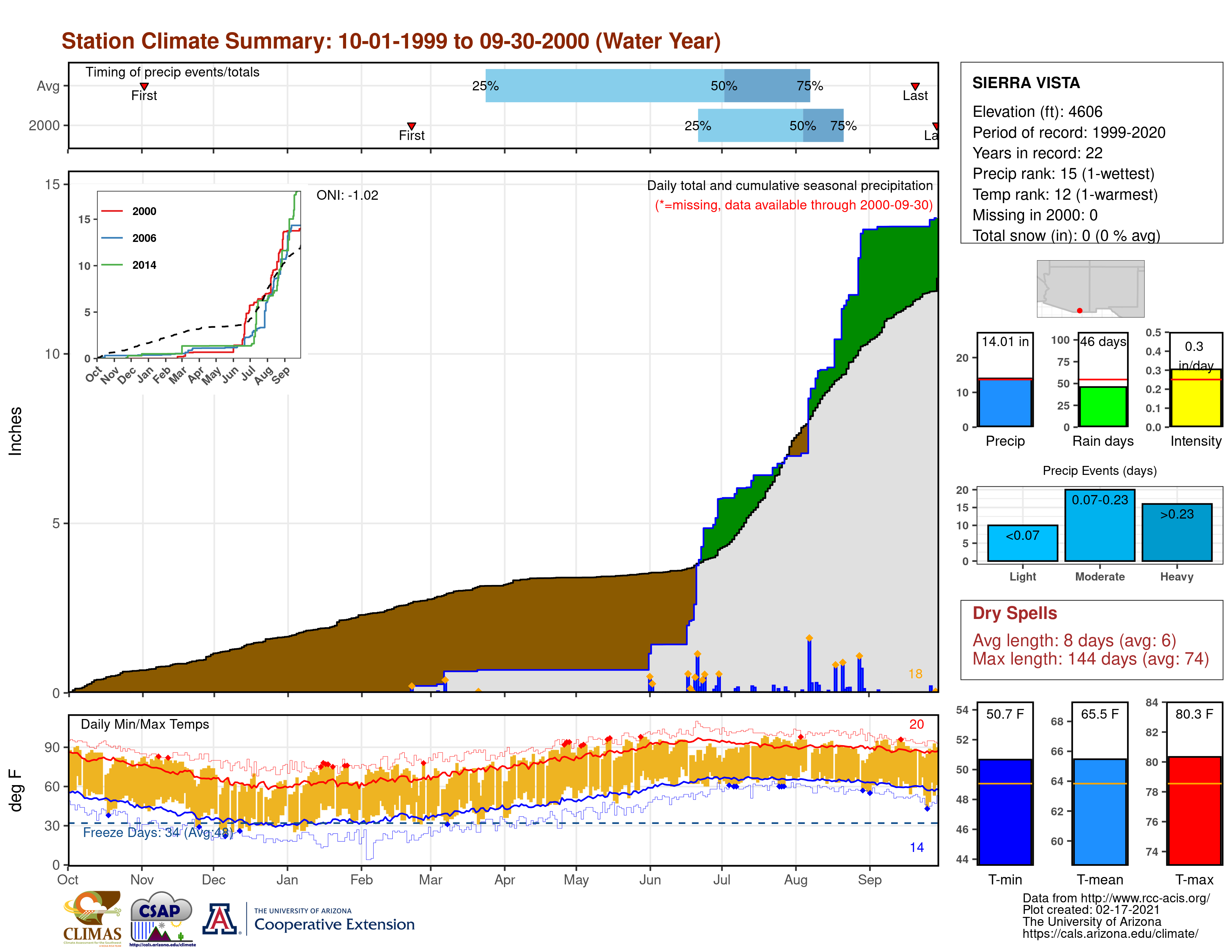Click the blue 2006 legend line in inset
The width and height of the screenshot is (1232, 952).
tap(112, 238)
